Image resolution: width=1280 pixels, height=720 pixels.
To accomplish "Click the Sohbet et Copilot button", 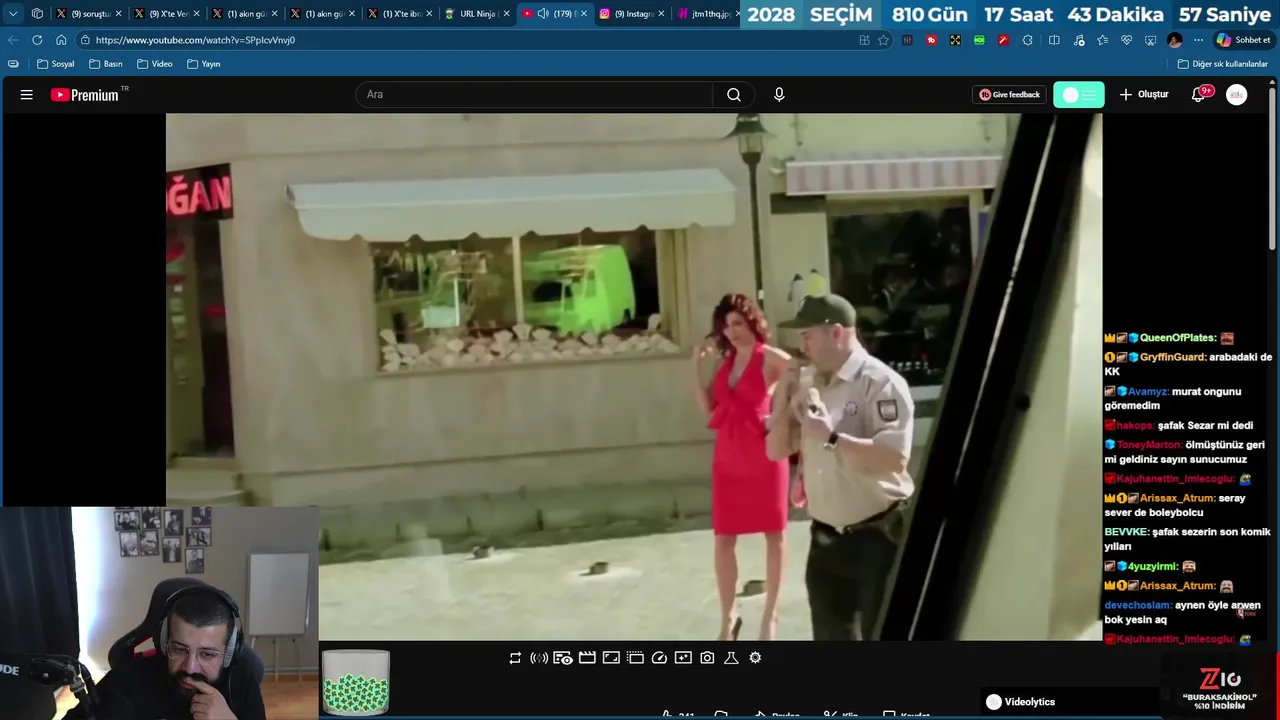I will coord(1243,40).
